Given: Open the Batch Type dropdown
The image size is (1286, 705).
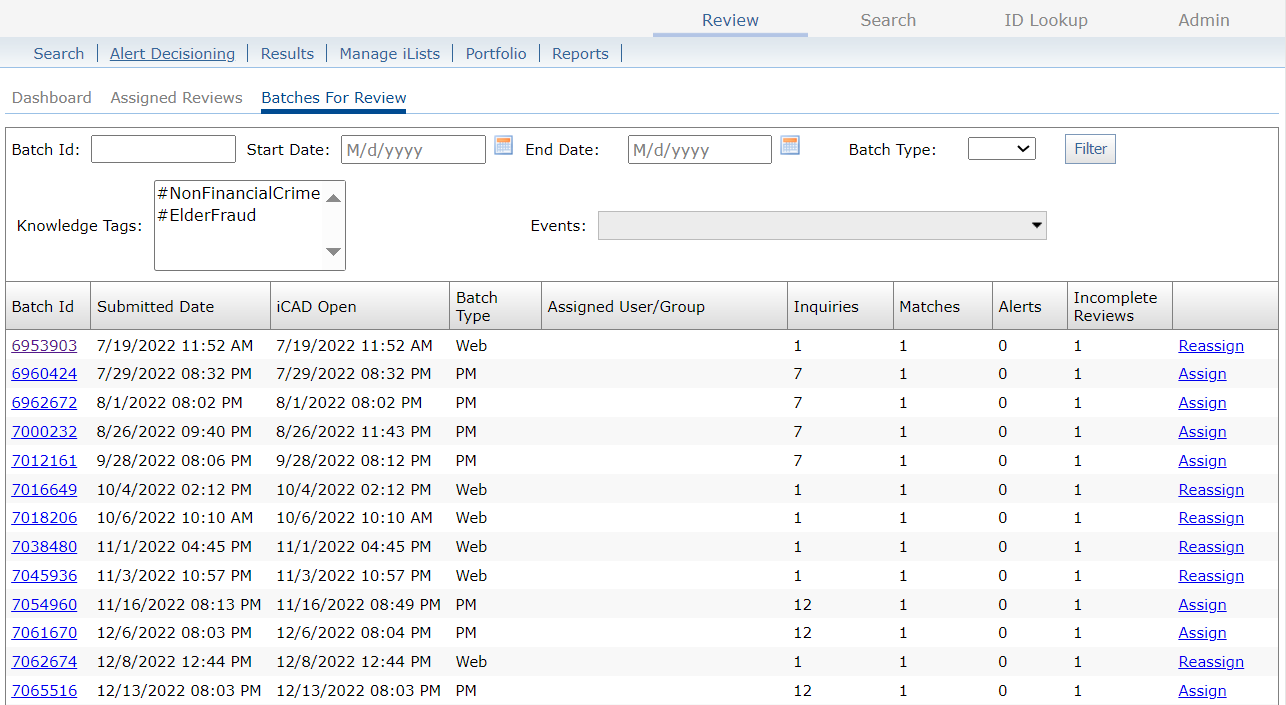Looking at the screenshot, I should coord(1001,147).
